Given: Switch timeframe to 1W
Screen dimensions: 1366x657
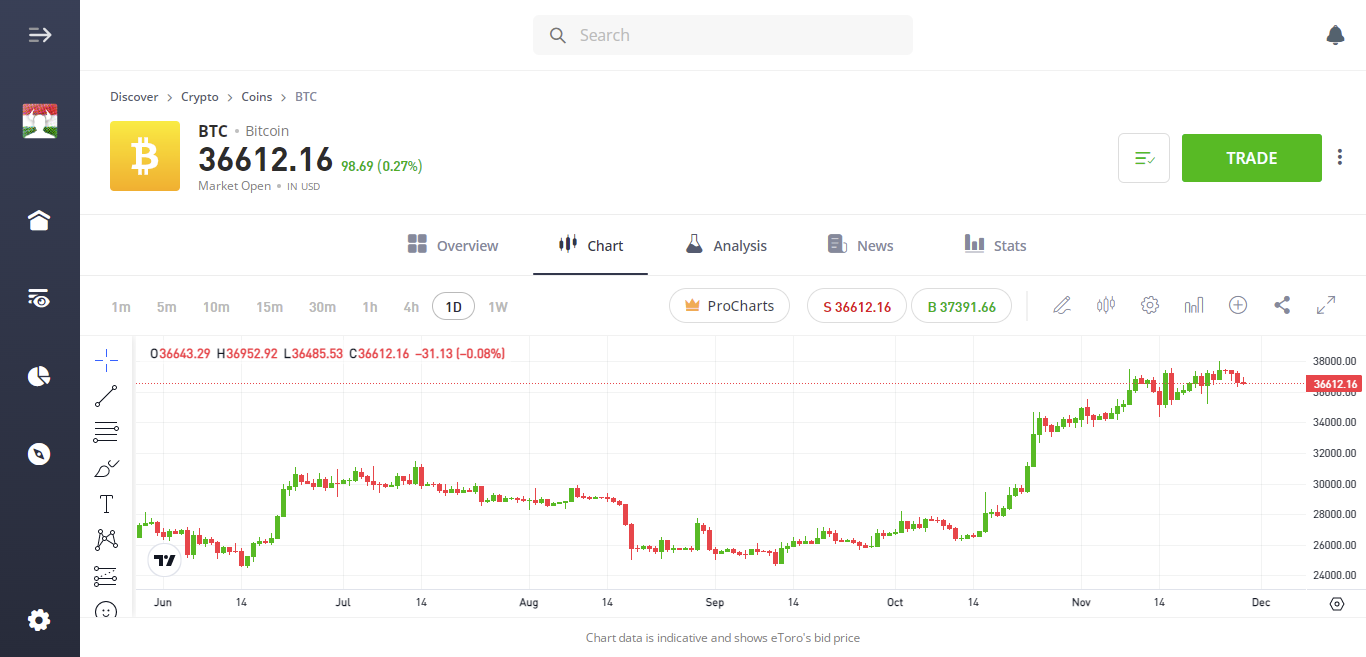Looking at the screenshot, I should [x=497, y=306].
